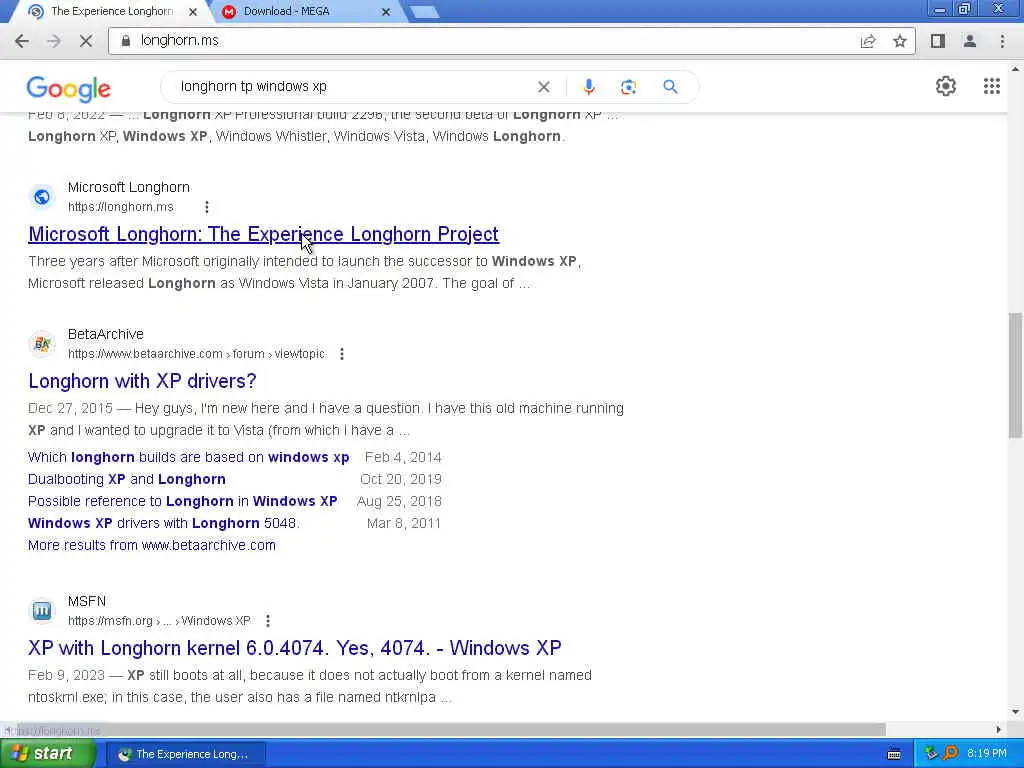This screenshot has height=768, width=1024.
Task: Click the scroll down arrow
Action: pos(1015,712)
